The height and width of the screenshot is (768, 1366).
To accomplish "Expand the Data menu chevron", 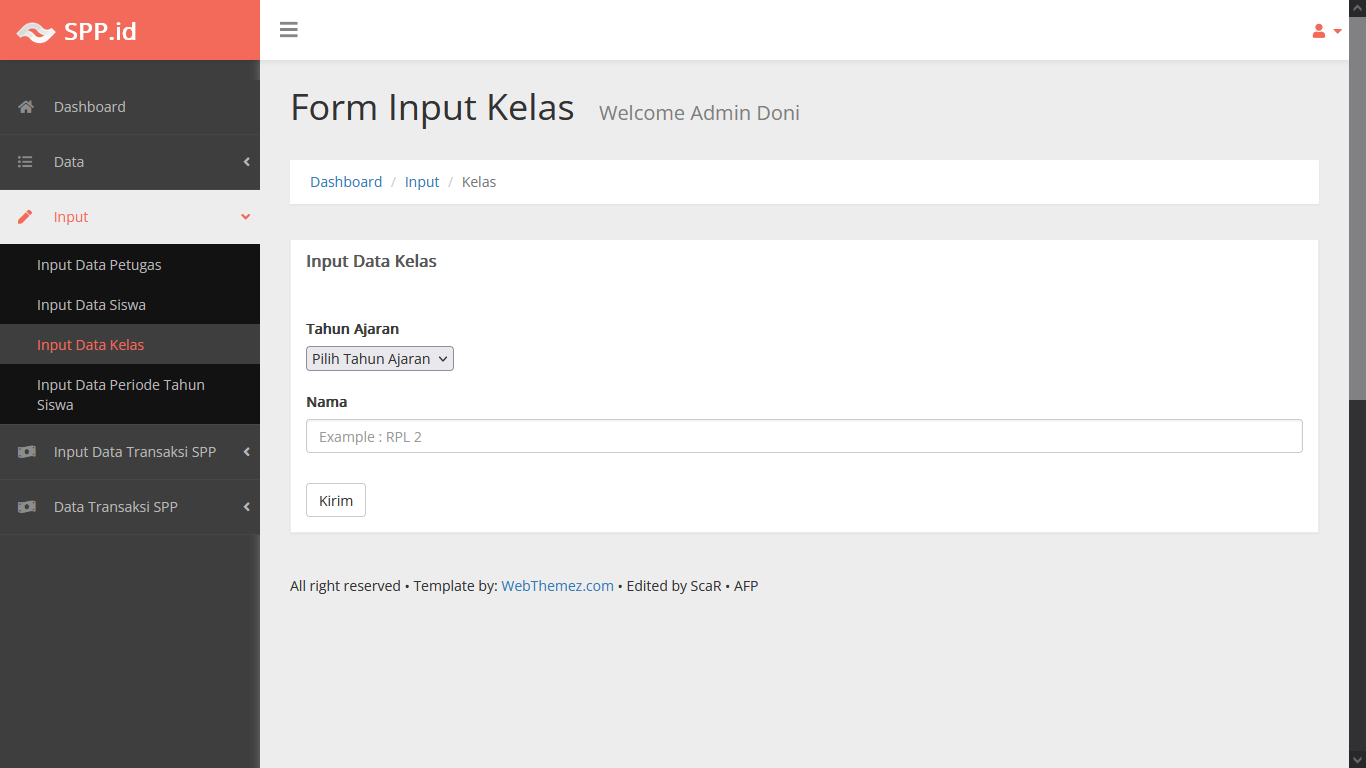I will pyautogui.click(x=246, y=162).
